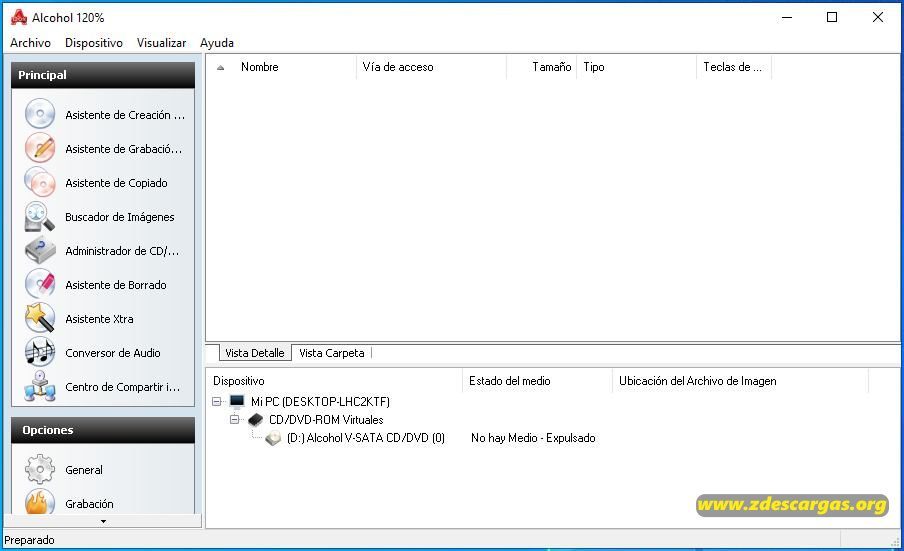Image resolution: width=904 pixels, height=551 pixels.
Task: Click the Asistente de Borrado label
Action: pyautogui.click(x=116, y=285)
